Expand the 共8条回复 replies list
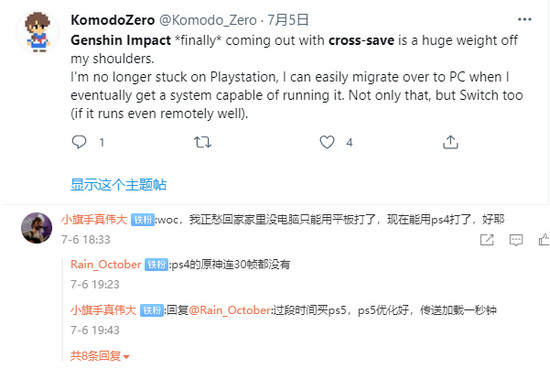Viewport: 550px width, 369px height. tap(100, 356)
